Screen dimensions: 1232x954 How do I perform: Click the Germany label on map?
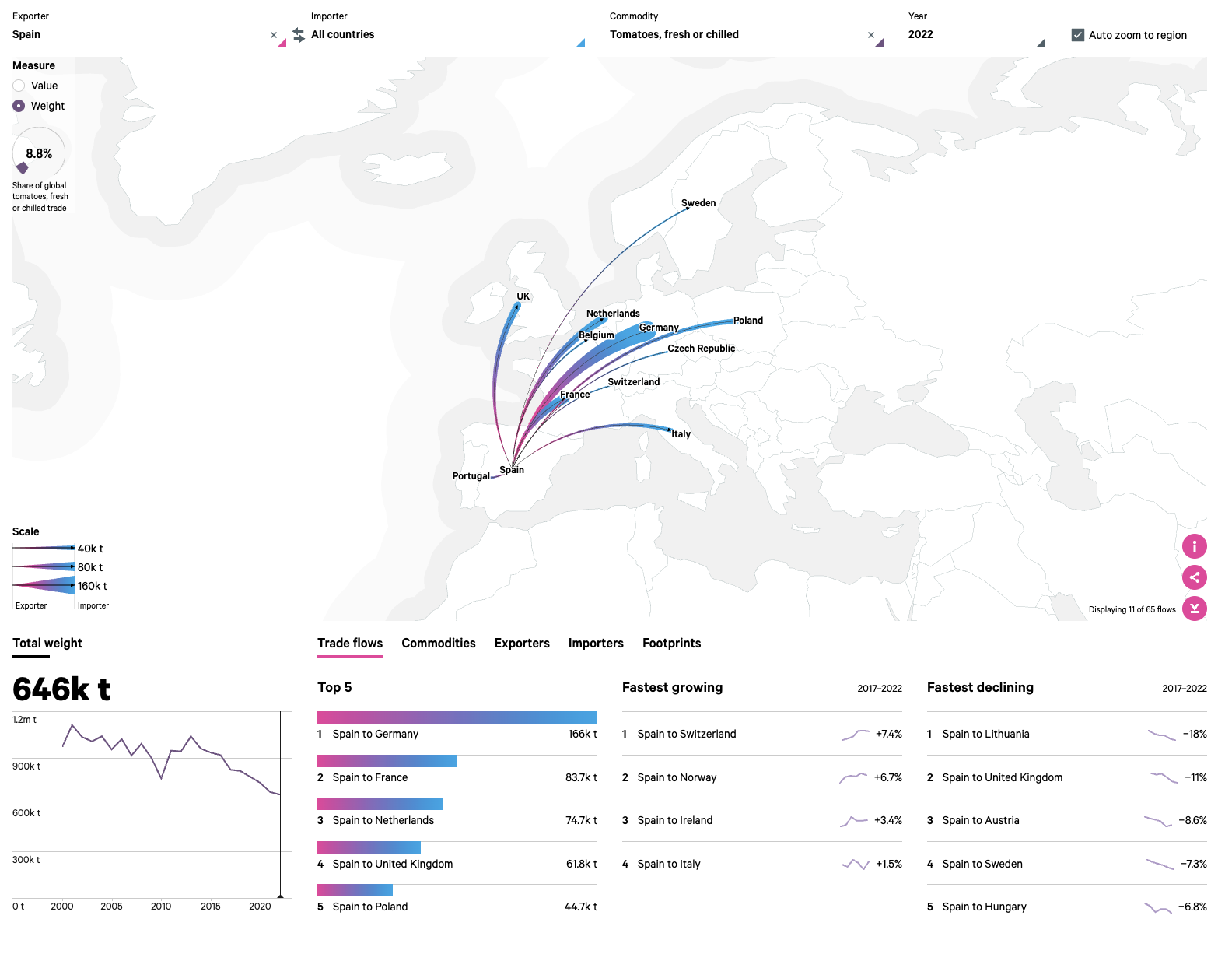click(659, 328)
